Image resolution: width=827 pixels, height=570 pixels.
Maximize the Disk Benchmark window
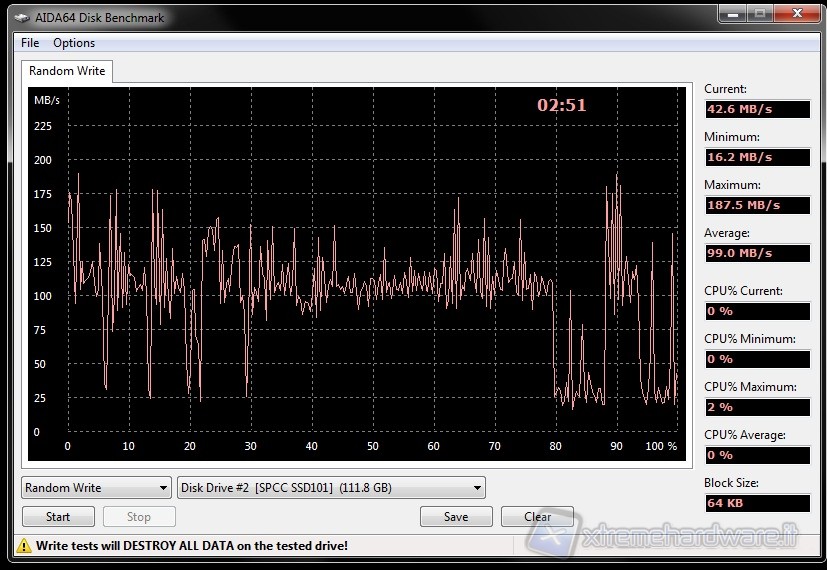pos(759,14)
